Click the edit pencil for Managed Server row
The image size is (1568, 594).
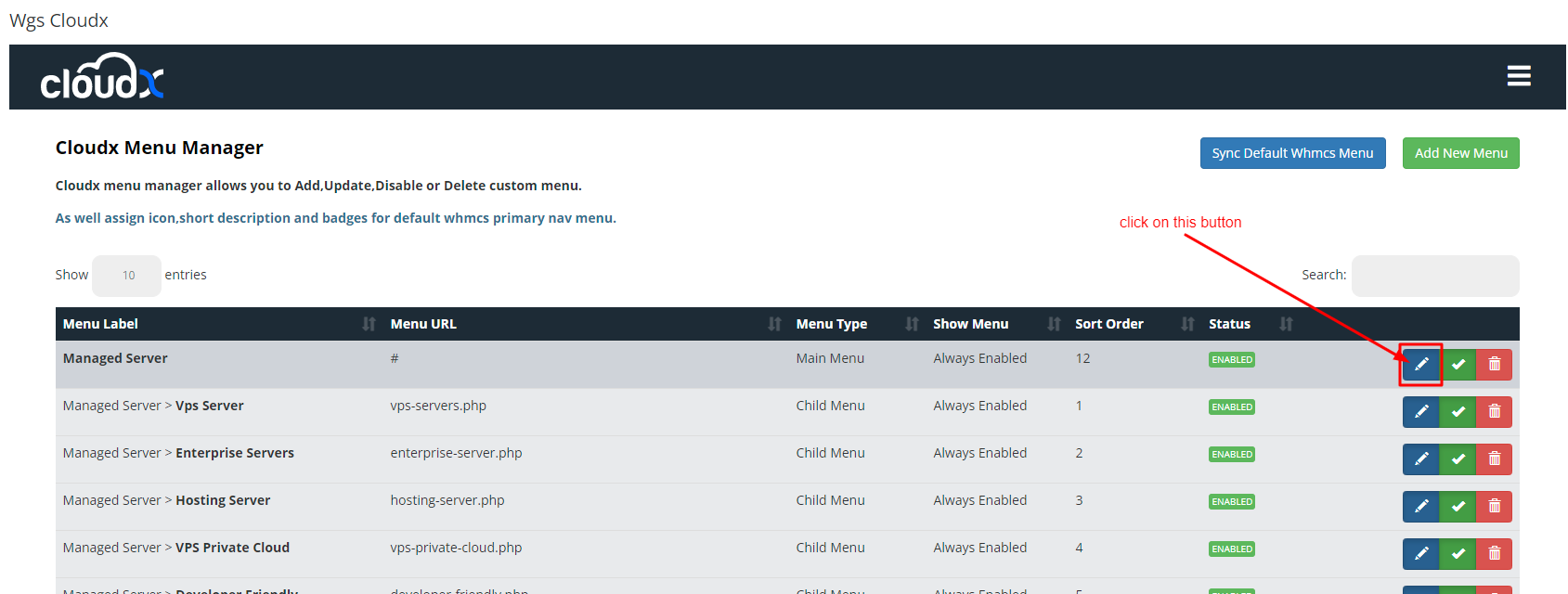[x=1420, y=364]
